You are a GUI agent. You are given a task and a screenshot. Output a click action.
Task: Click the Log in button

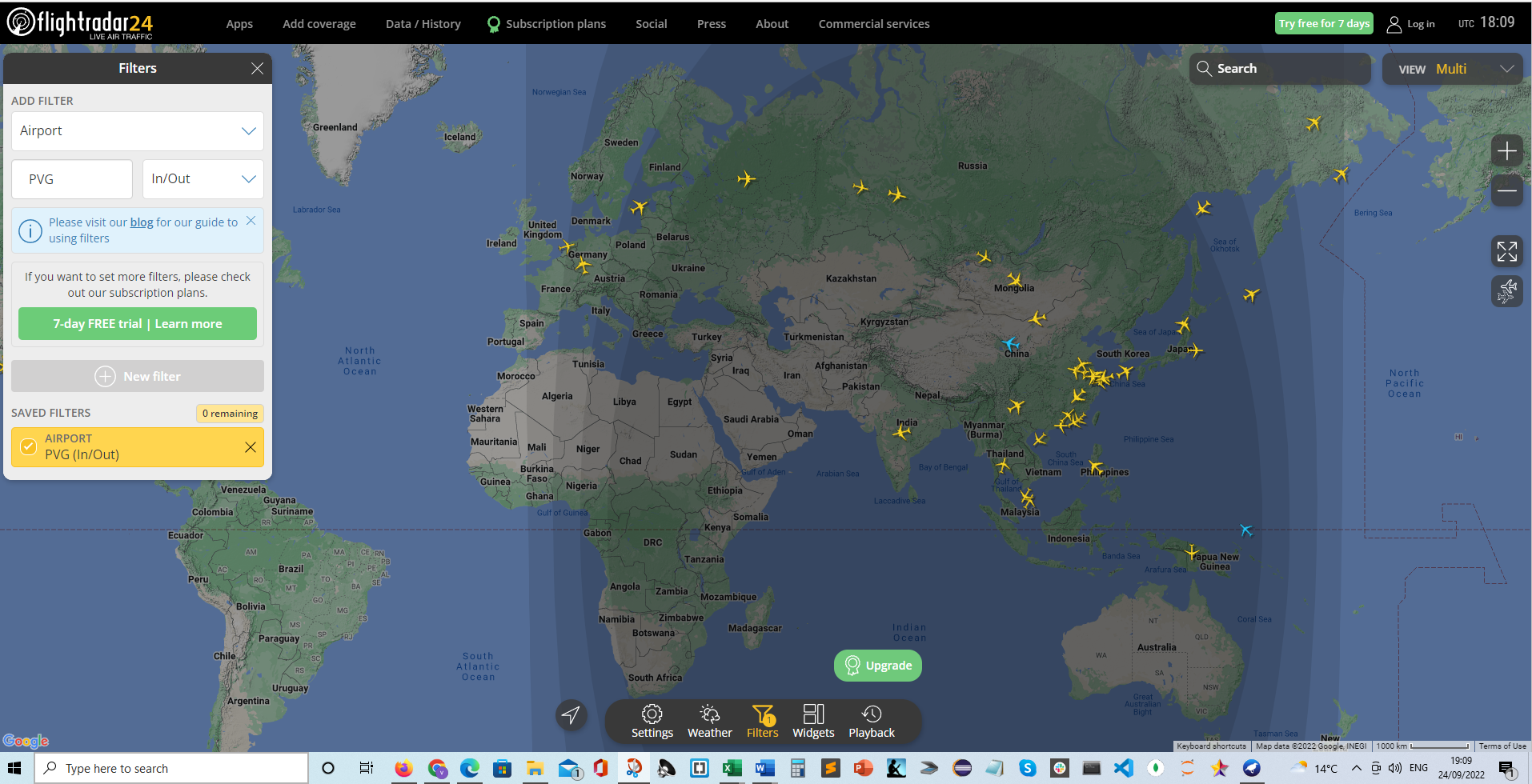1411,24
